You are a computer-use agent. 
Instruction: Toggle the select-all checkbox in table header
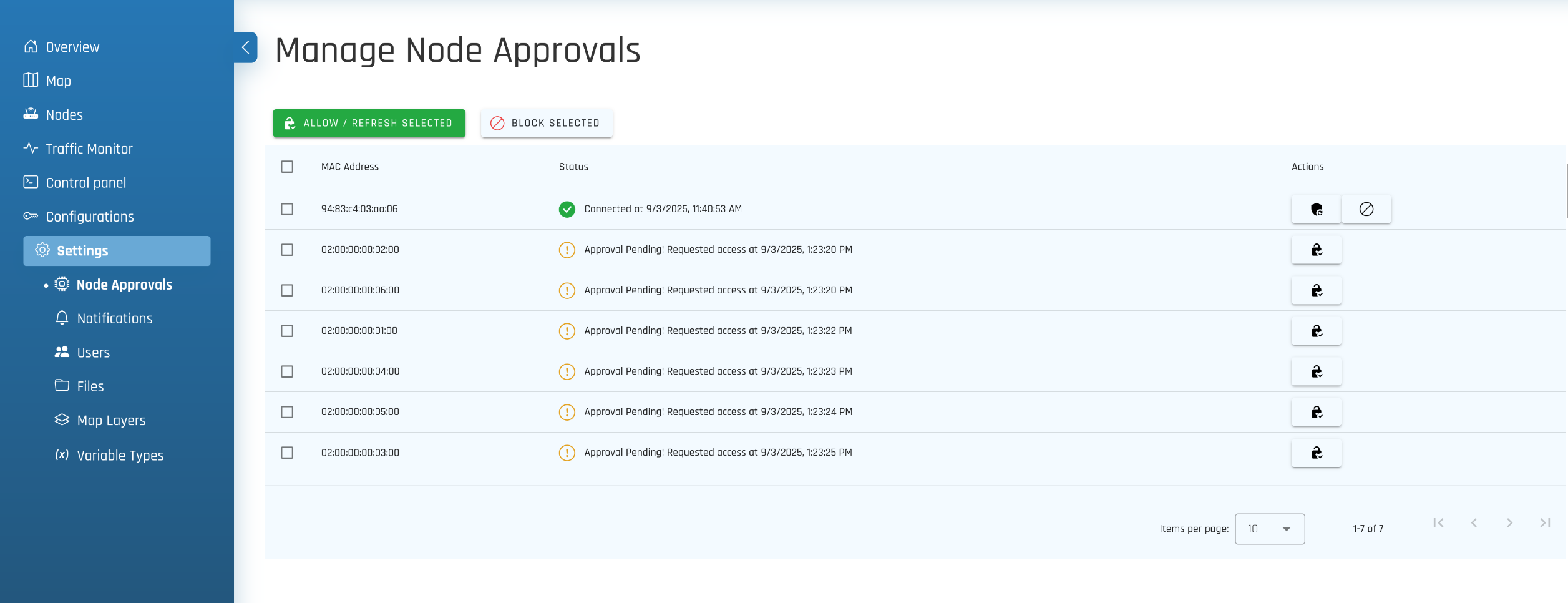point(287,167)
